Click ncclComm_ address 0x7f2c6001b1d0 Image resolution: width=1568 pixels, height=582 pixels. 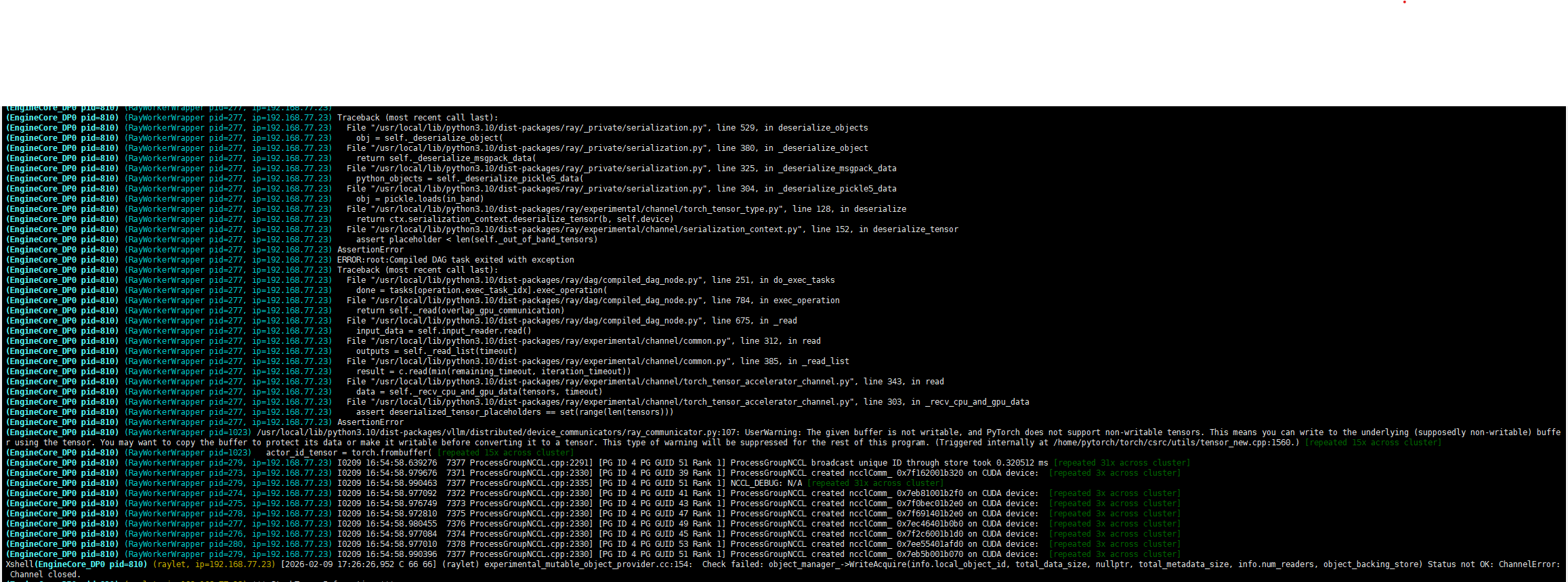coord(930,534)
